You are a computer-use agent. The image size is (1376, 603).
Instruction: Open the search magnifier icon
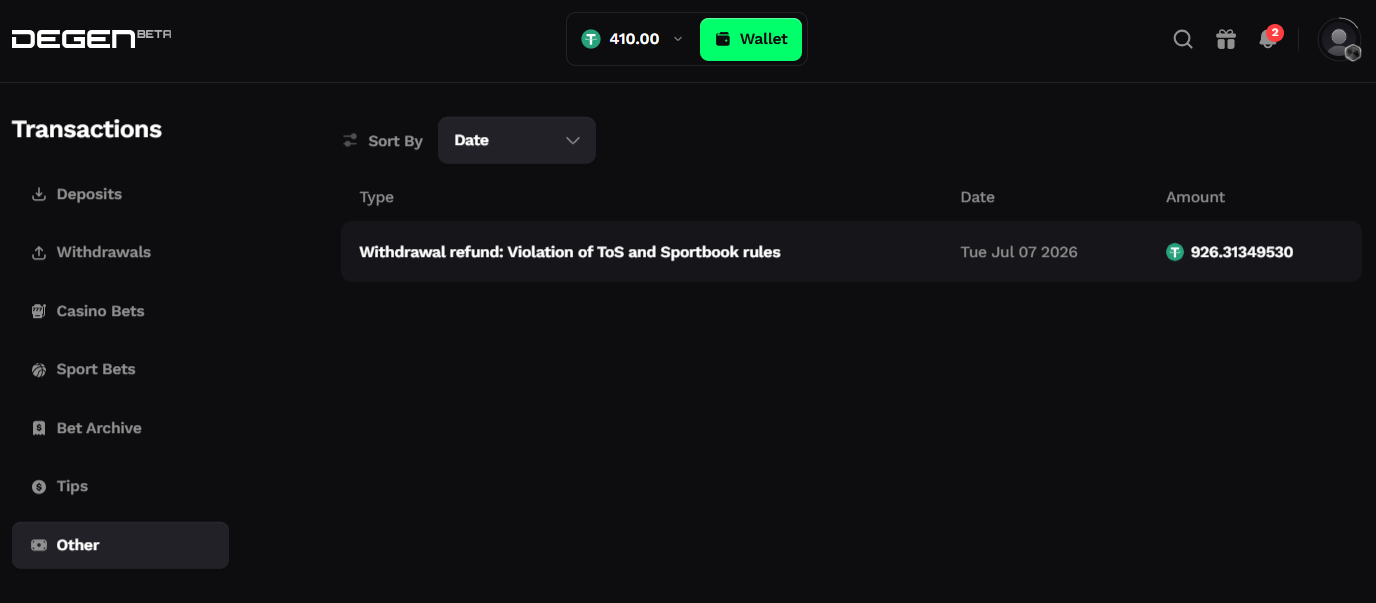pyautogui.click(x=1183, y=40)
